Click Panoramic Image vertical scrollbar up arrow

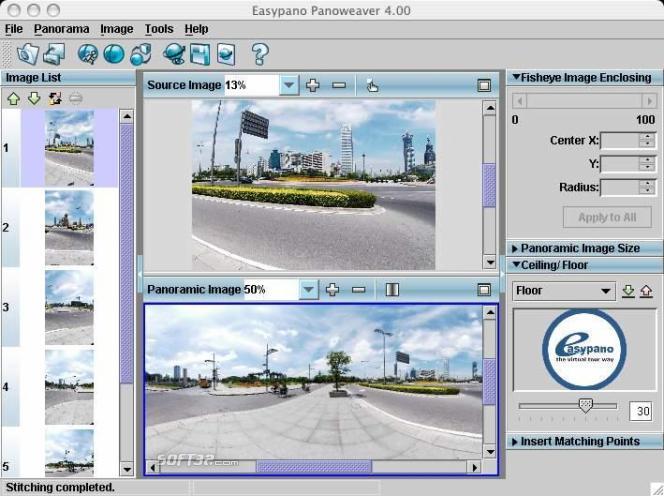click(x=490, y=313)
